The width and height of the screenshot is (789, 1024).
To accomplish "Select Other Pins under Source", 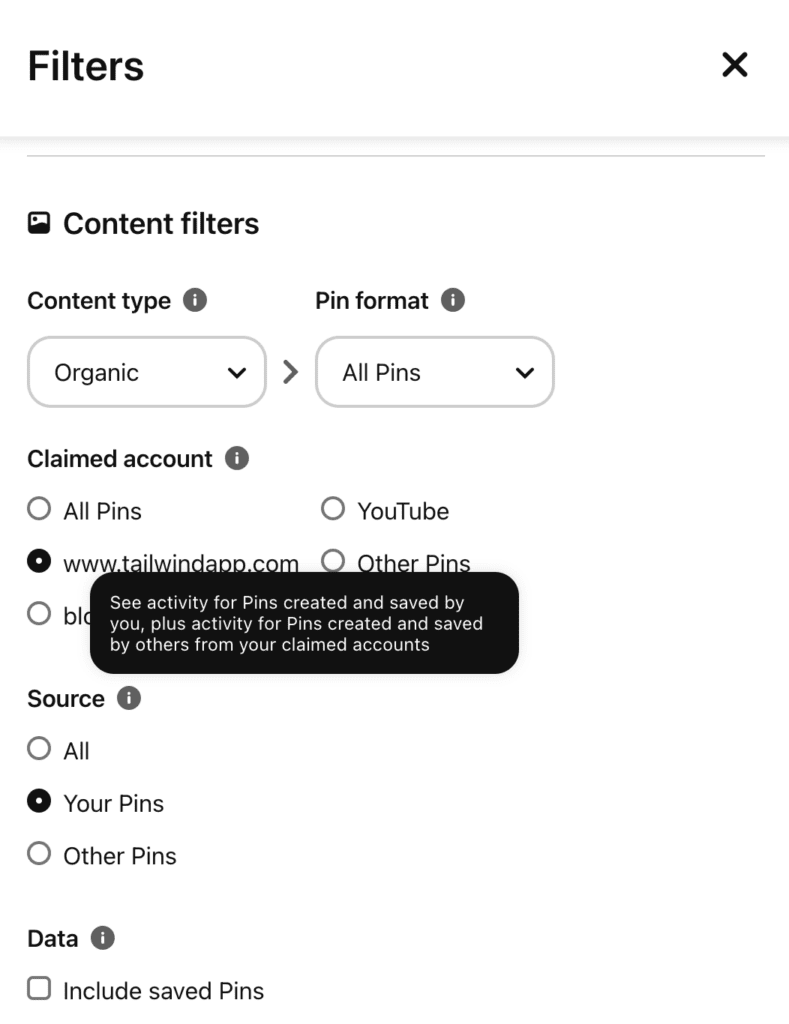I will 38,854.
